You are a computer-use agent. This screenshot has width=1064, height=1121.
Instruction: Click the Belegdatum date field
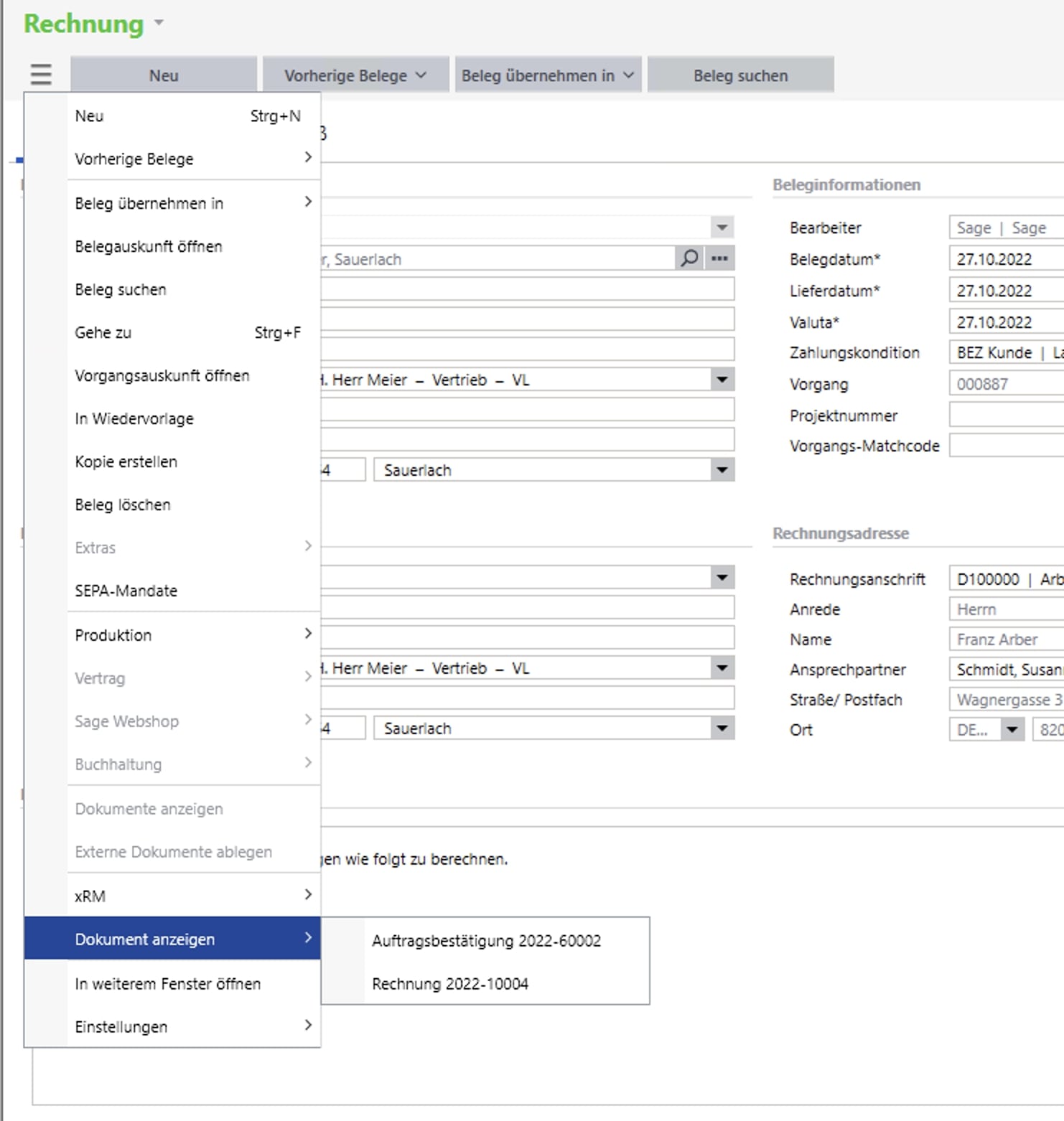tap(1005, 259)
